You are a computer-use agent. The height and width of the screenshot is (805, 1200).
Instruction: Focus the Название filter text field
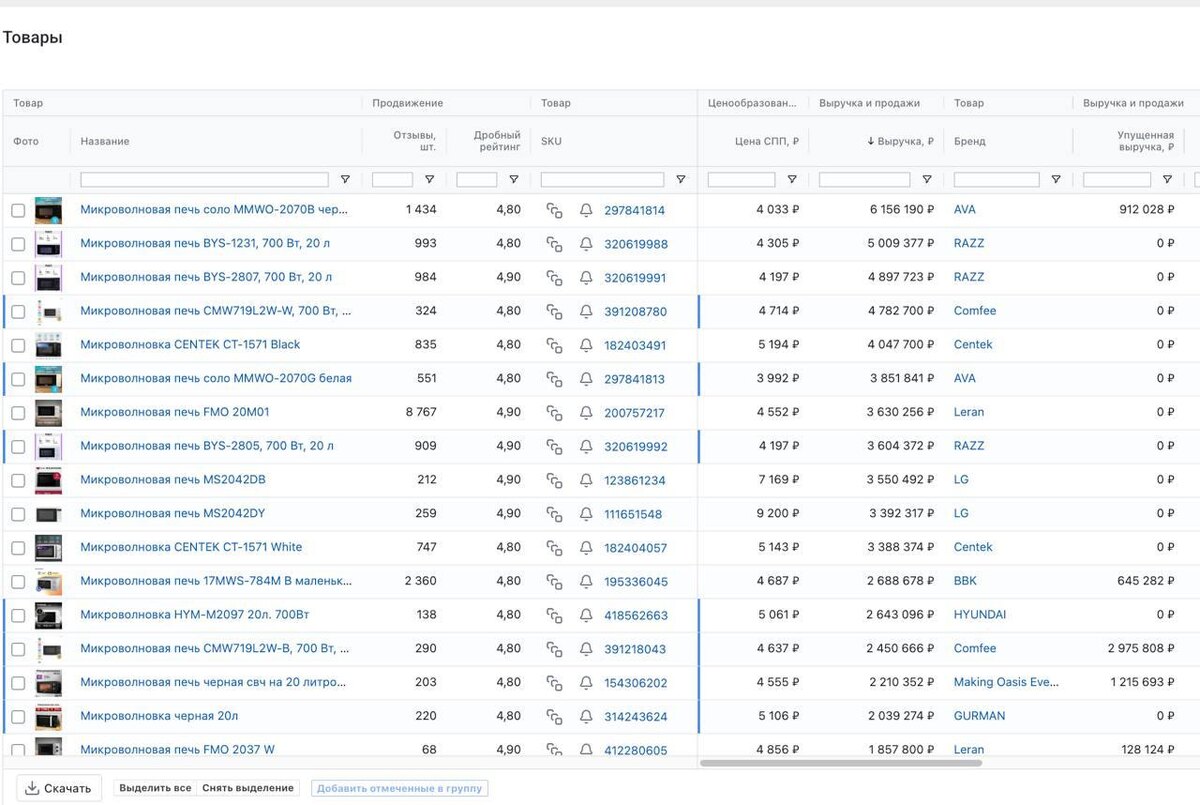pyautogui.click(x=204, y=180)
